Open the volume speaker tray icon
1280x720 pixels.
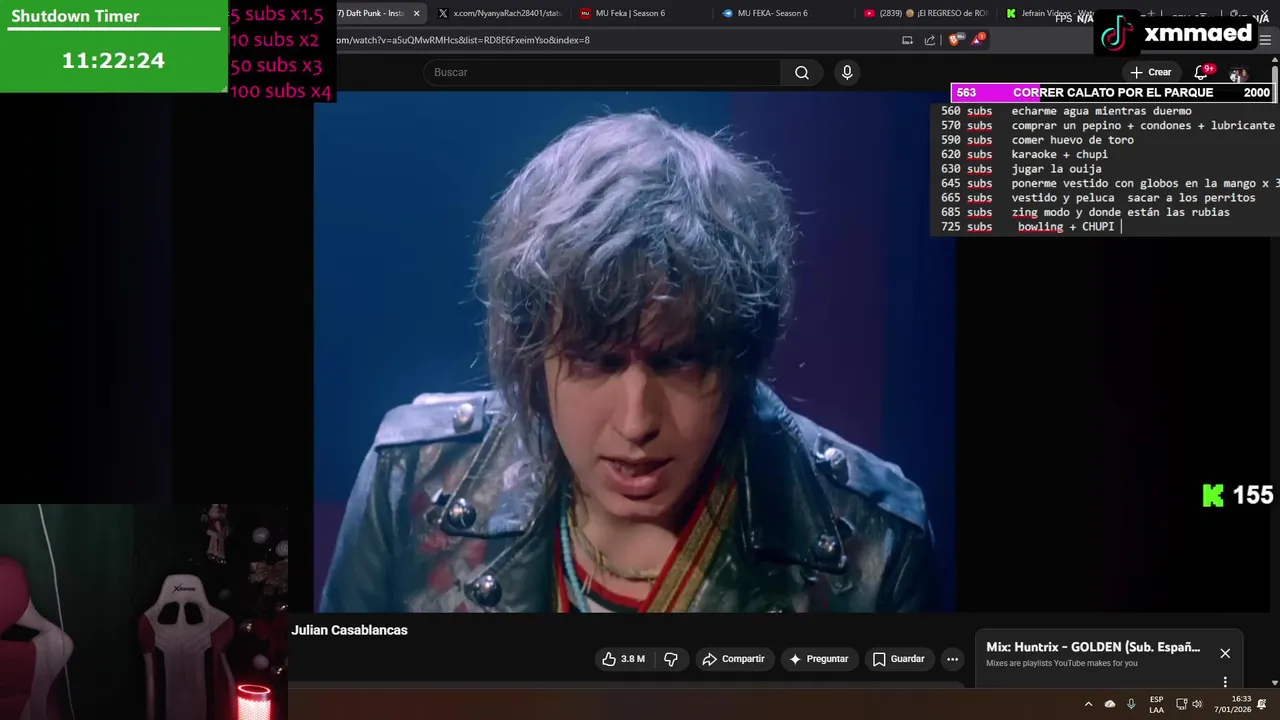click(x=1198, y=704)
